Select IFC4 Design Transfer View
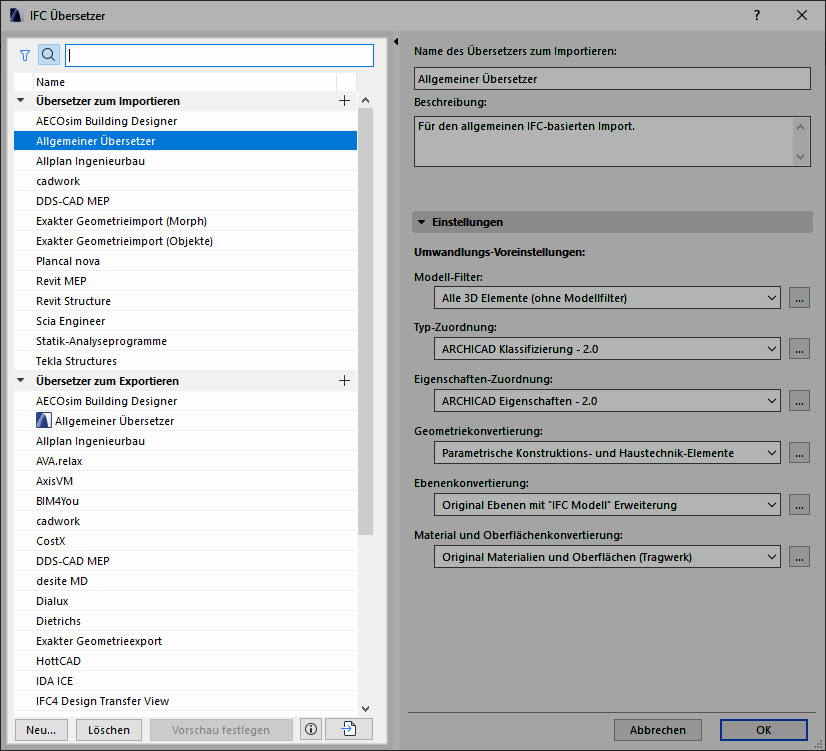 [185, 701]
